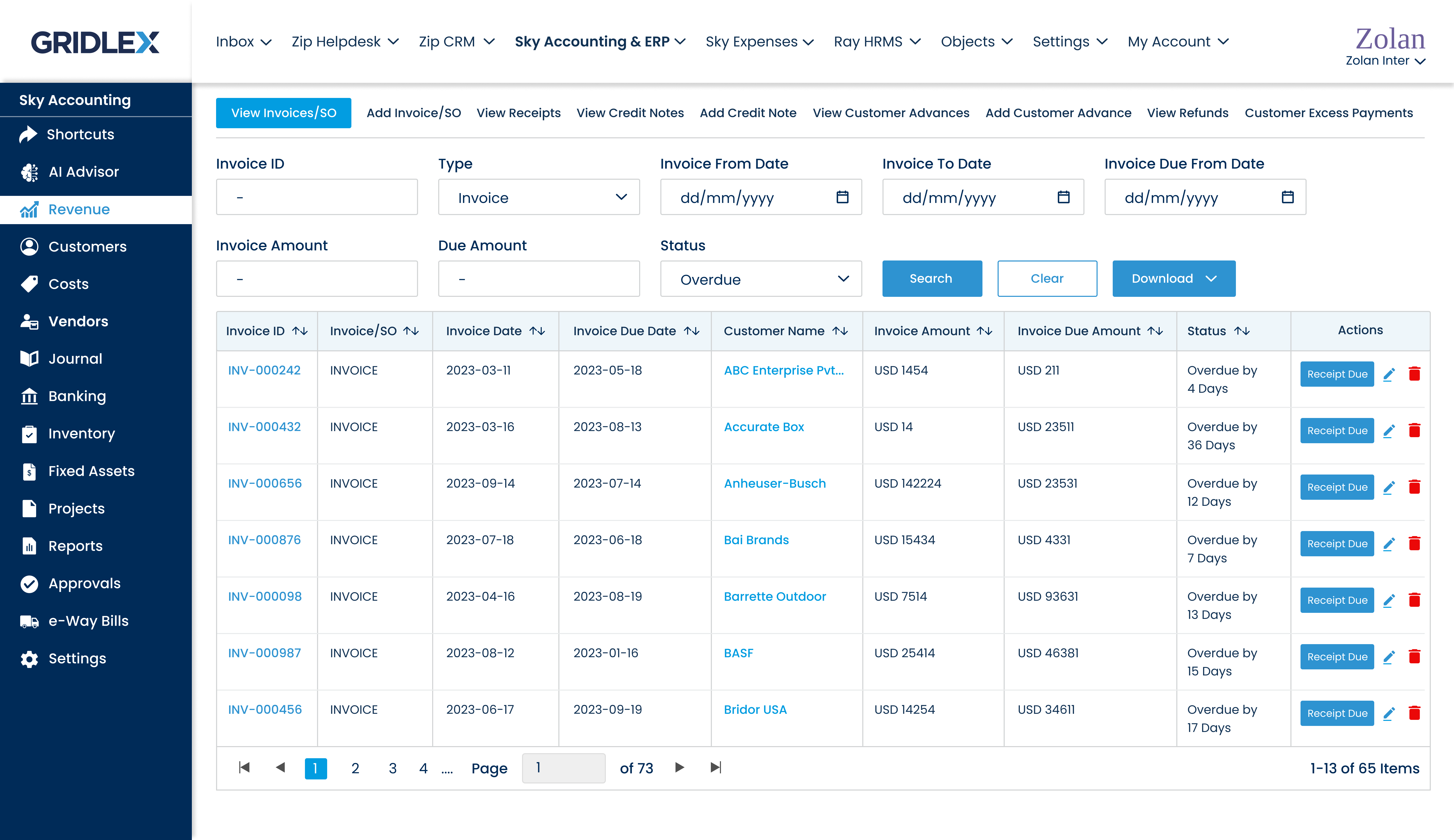Sort by Customer Name column arrows
Screen dimensions: 1454x840
[x=840, y=331]
